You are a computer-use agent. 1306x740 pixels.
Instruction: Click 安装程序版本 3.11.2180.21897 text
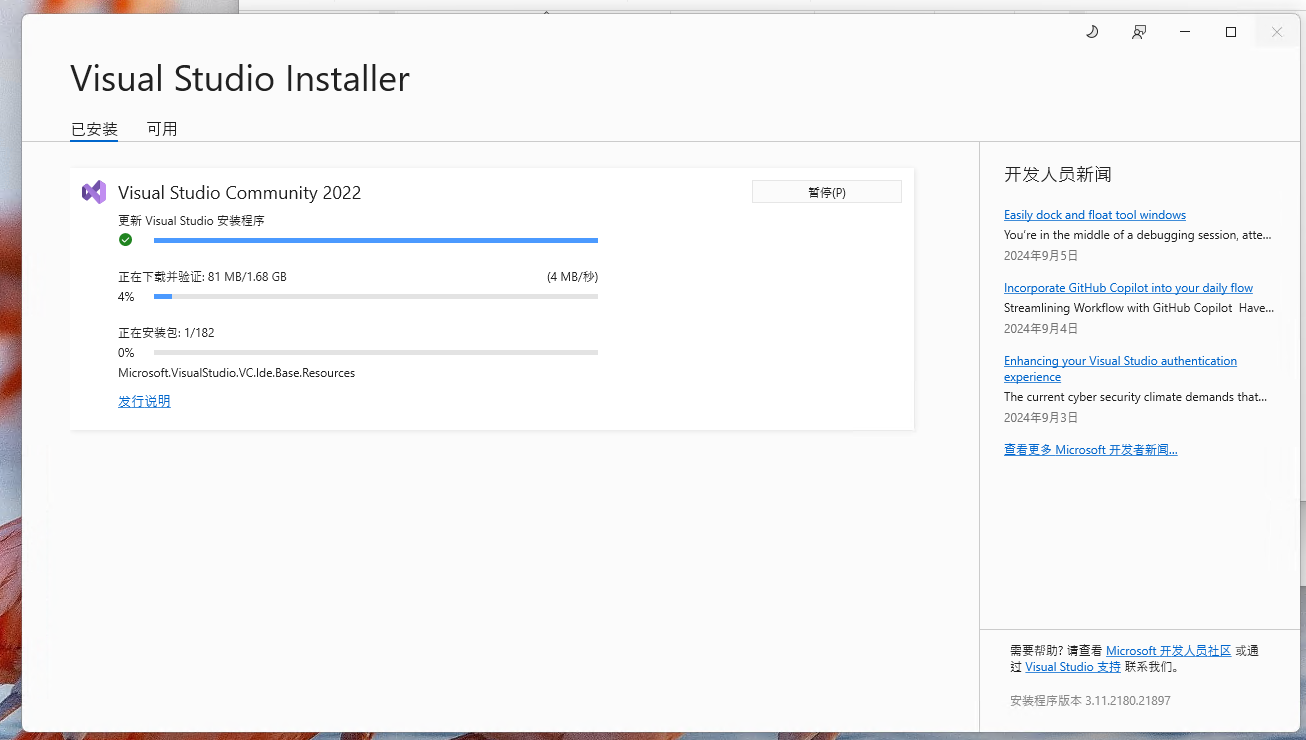click(x=1090, y=701)
